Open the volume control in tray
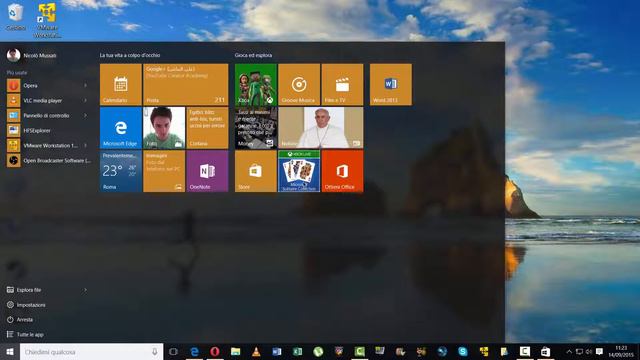Image resolution: width=640 pixels, height=360 pixels. coord(589,351)
